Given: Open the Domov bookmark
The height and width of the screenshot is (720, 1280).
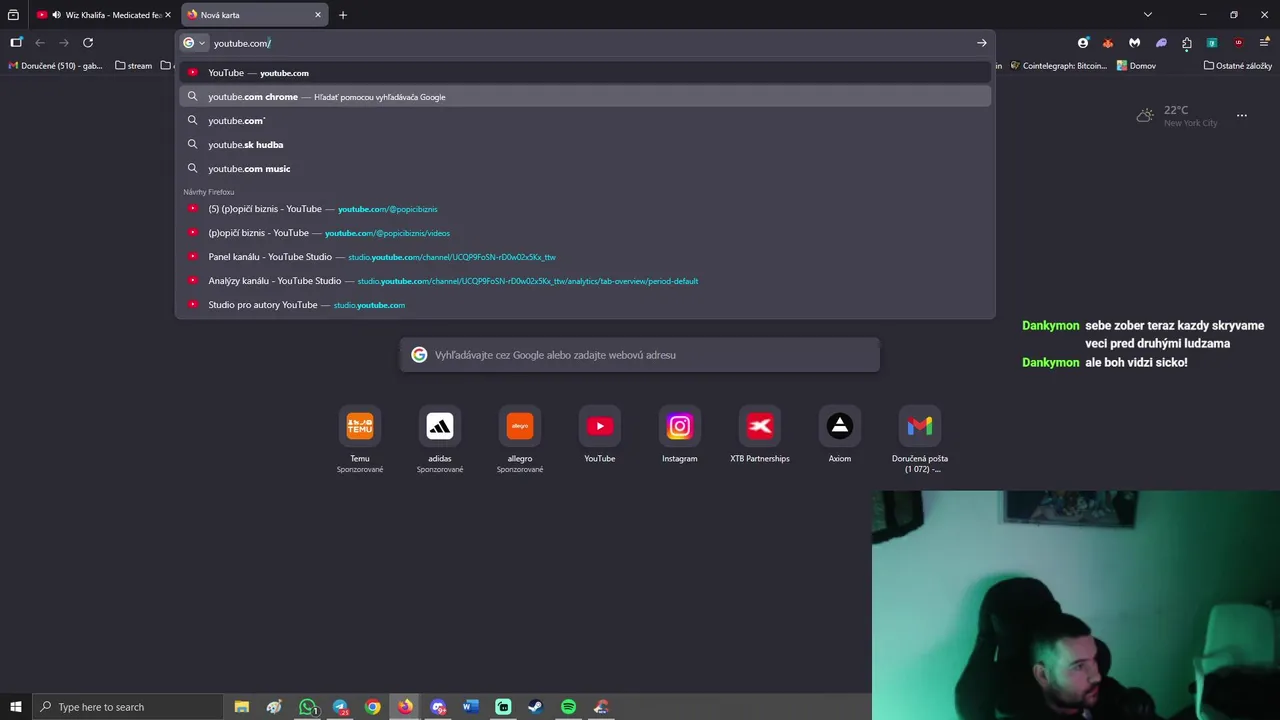Looking at the screenshot, I should pos(1136,66).
